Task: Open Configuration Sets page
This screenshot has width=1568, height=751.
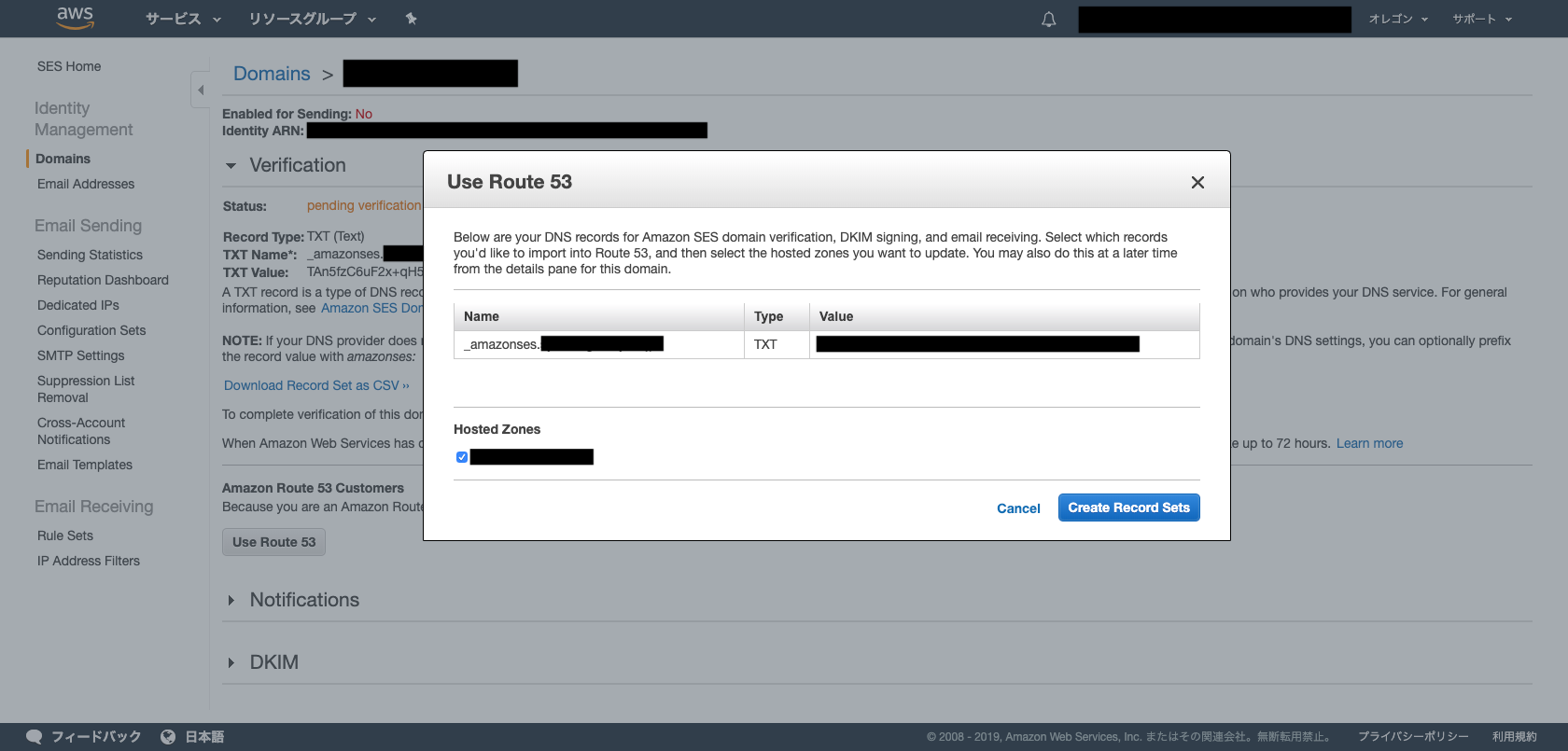Action: (91, 330)
